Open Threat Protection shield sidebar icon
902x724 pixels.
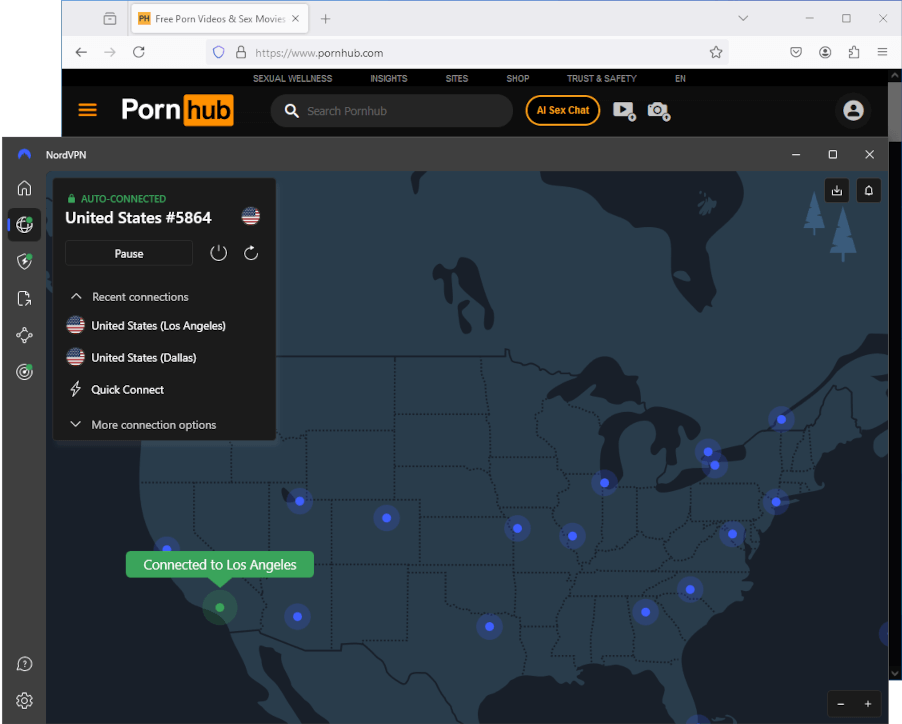pos(24,261)
